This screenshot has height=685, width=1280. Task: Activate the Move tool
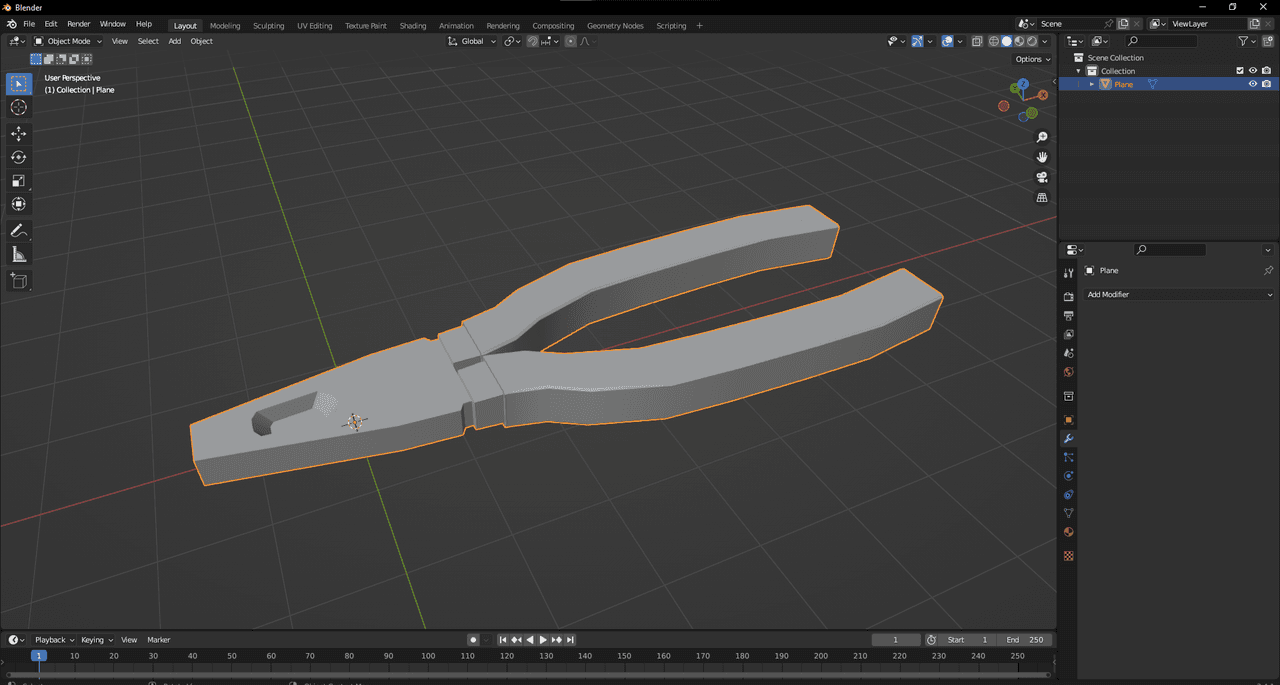coord(18,133)
